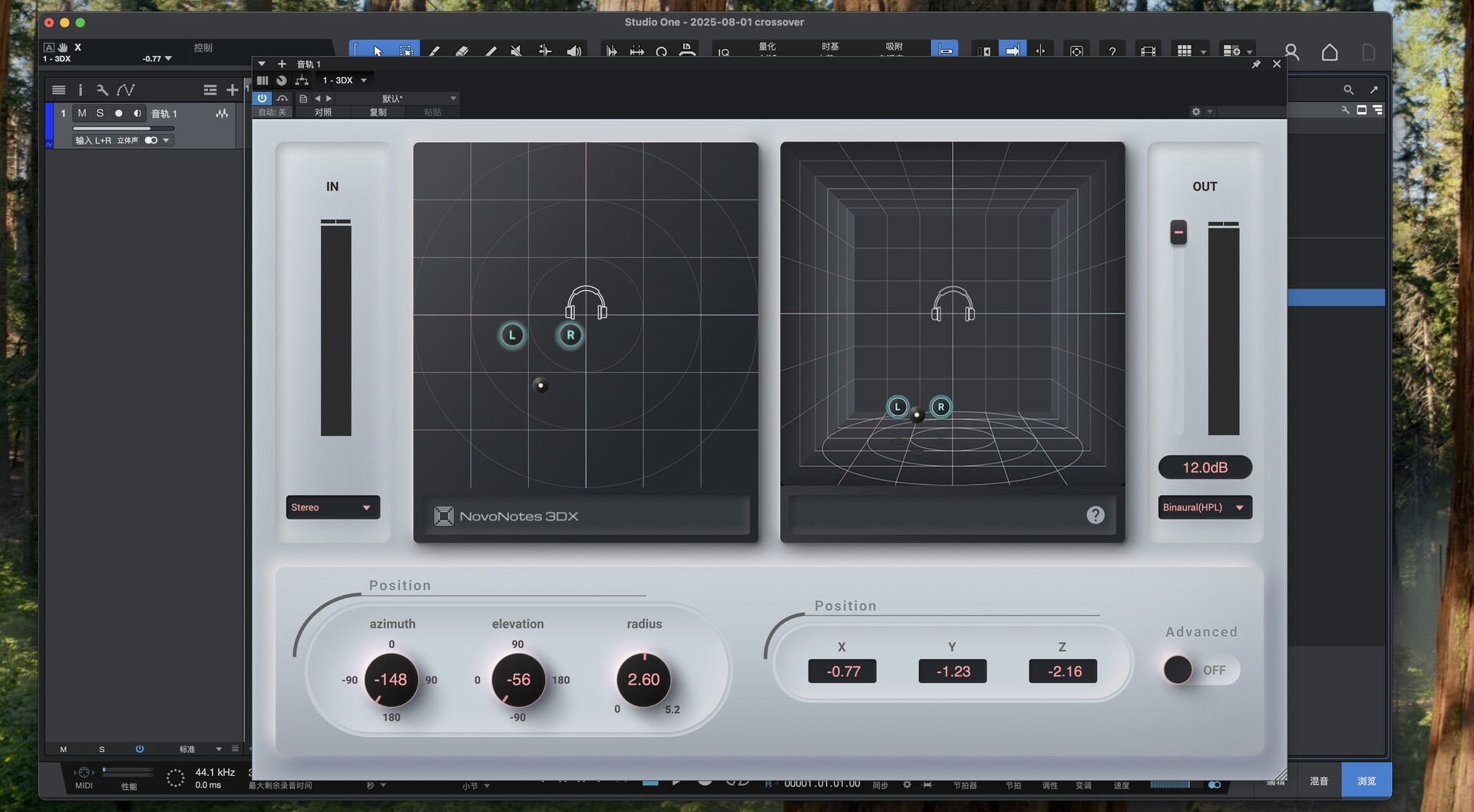
Task: Open plugin settings gear icon
Action: click(x=1195, y=111)
